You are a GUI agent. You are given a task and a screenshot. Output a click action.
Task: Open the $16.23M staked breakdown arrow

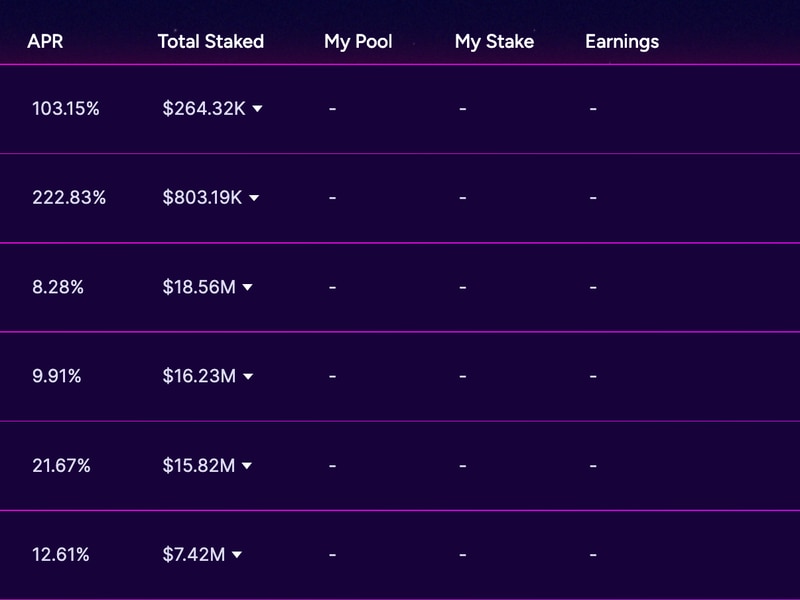pyautogui.click(x=248, y=377)
